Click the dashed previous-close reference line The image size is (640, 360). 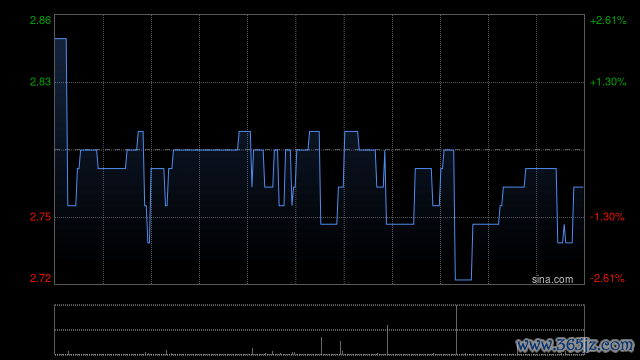click(320, 150)
